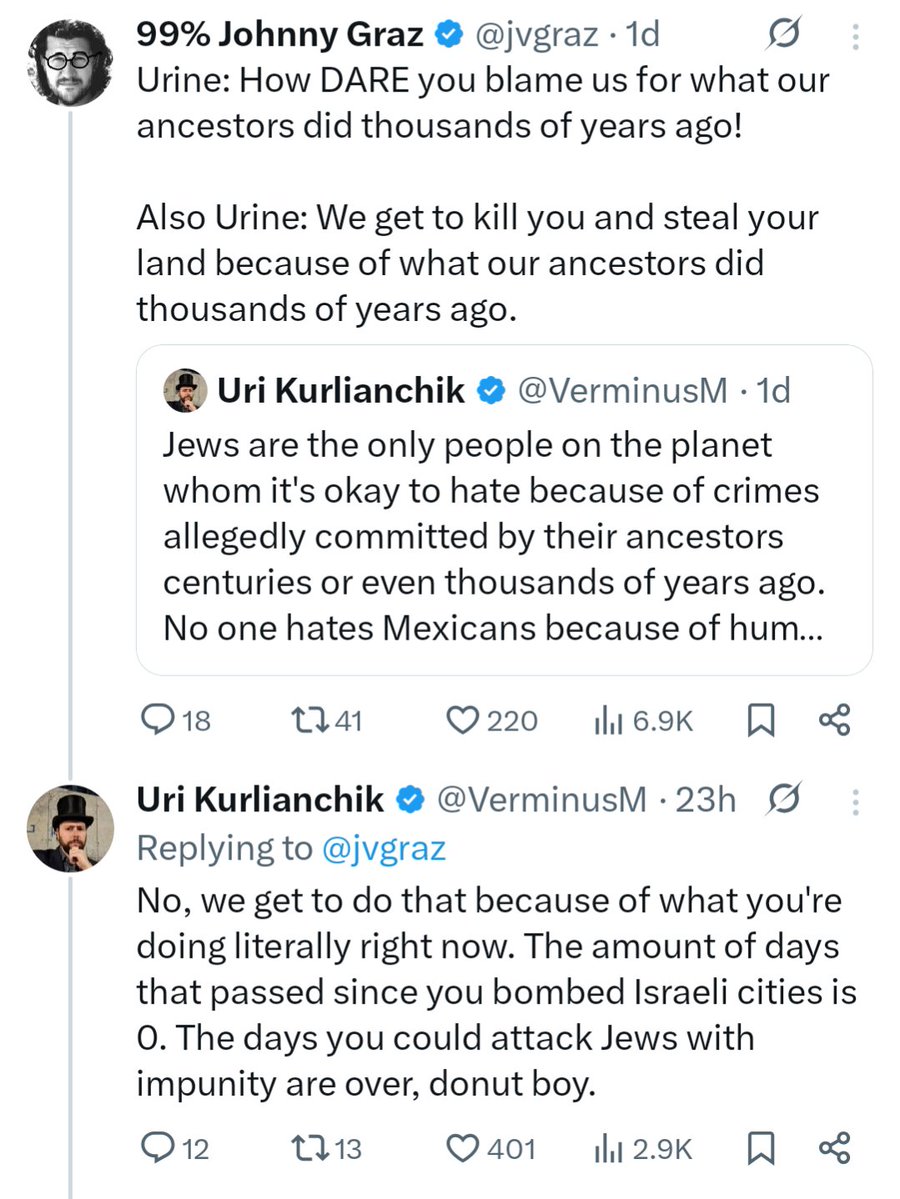This screenshot has width=900, height=1199.
Task: Click Grok icon on Uri's reply
Action: point(786,800)
